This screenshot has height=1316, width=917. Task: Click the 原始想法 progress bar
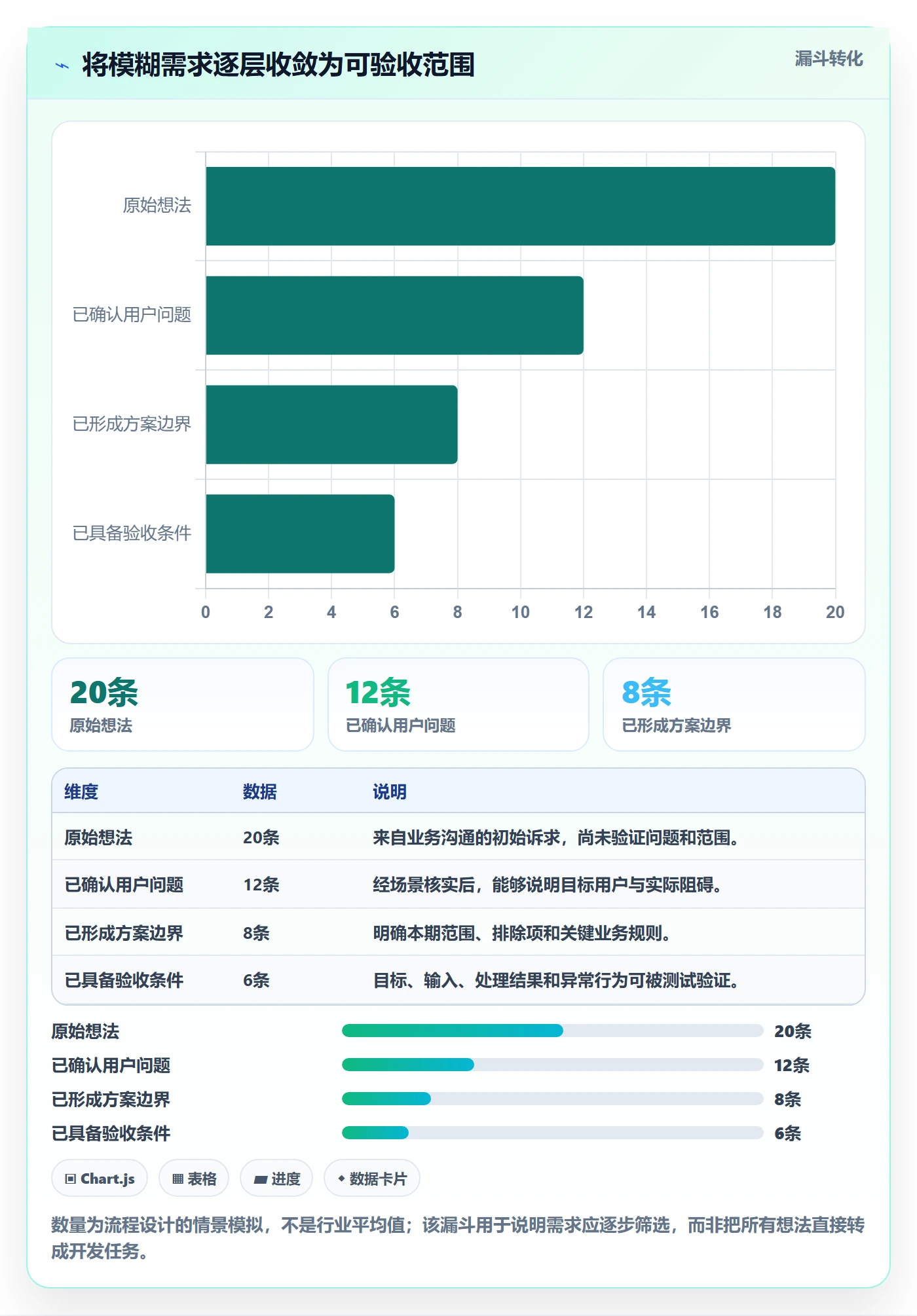click(x=552, y=1031)
